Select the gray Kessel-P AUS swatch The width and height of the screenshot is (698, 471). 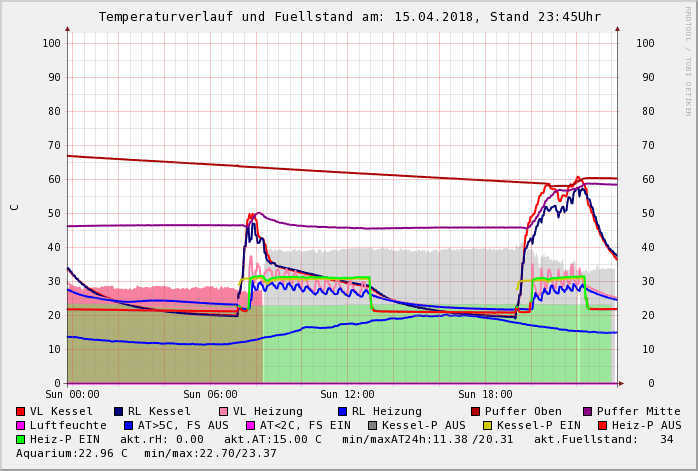[373, 425]
